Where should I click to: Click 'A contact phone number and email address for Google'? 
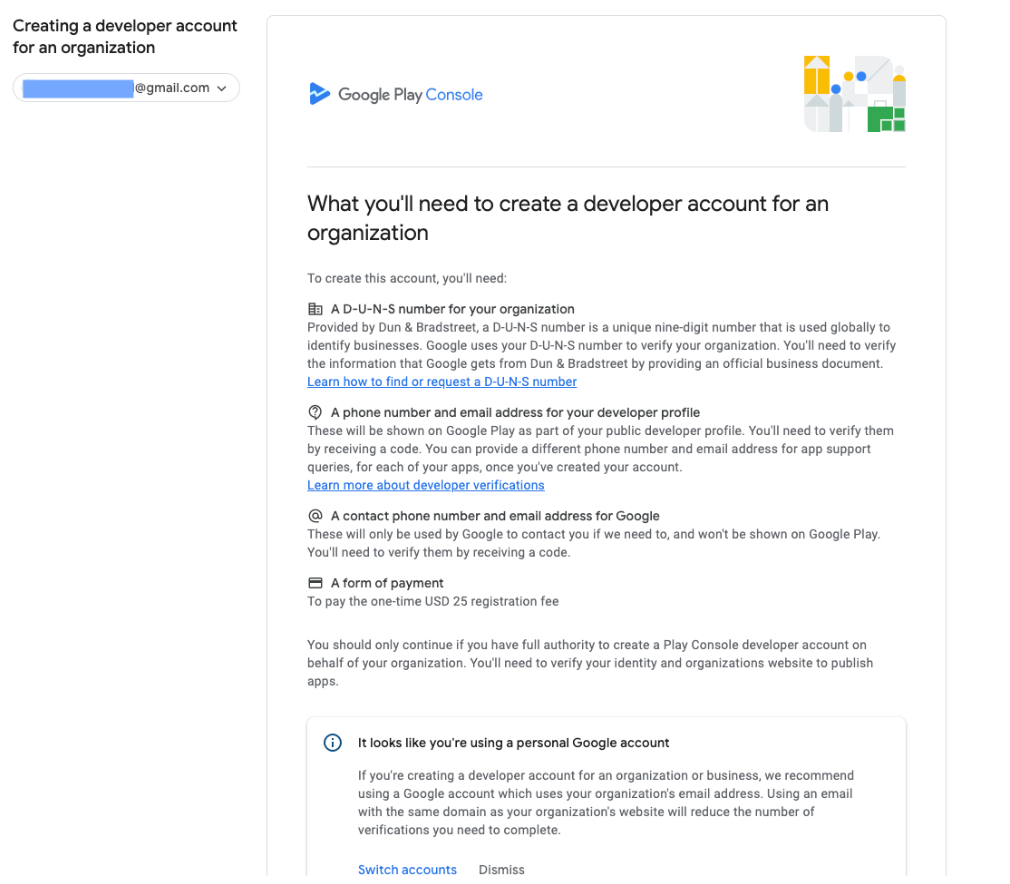point(495,516)
